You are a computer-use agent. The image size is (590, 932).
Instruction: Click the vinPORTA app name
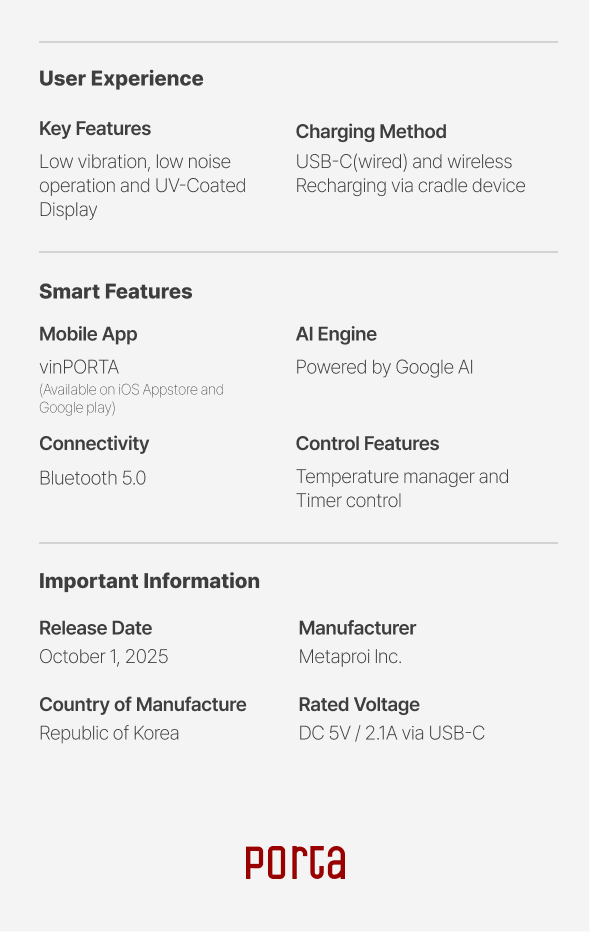79,367
